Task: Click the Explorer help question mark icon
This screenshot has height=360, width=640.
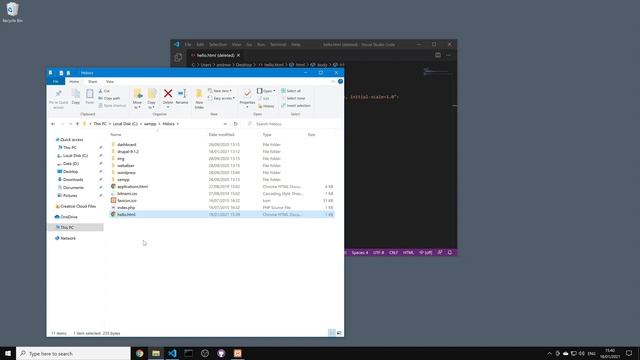Action: (340, 82)
